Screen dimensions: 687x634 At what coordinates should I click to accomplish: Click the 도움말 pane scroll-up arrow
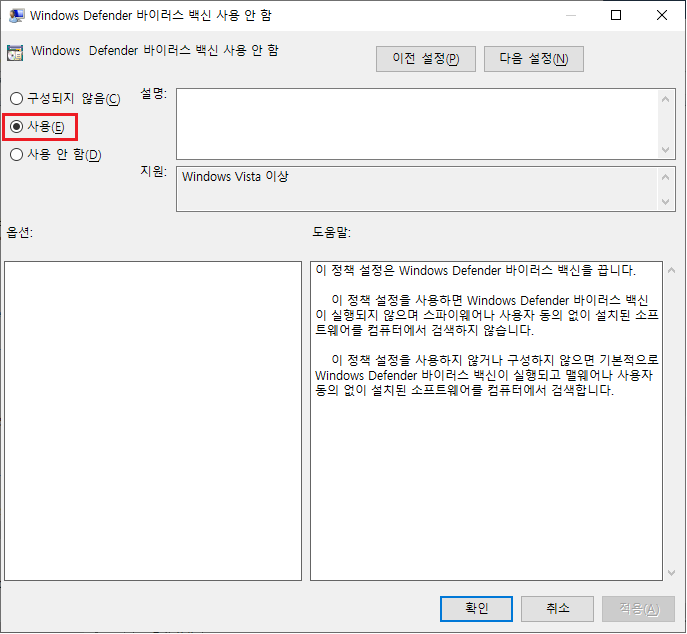pyautogui.click(x=671, y=271)
